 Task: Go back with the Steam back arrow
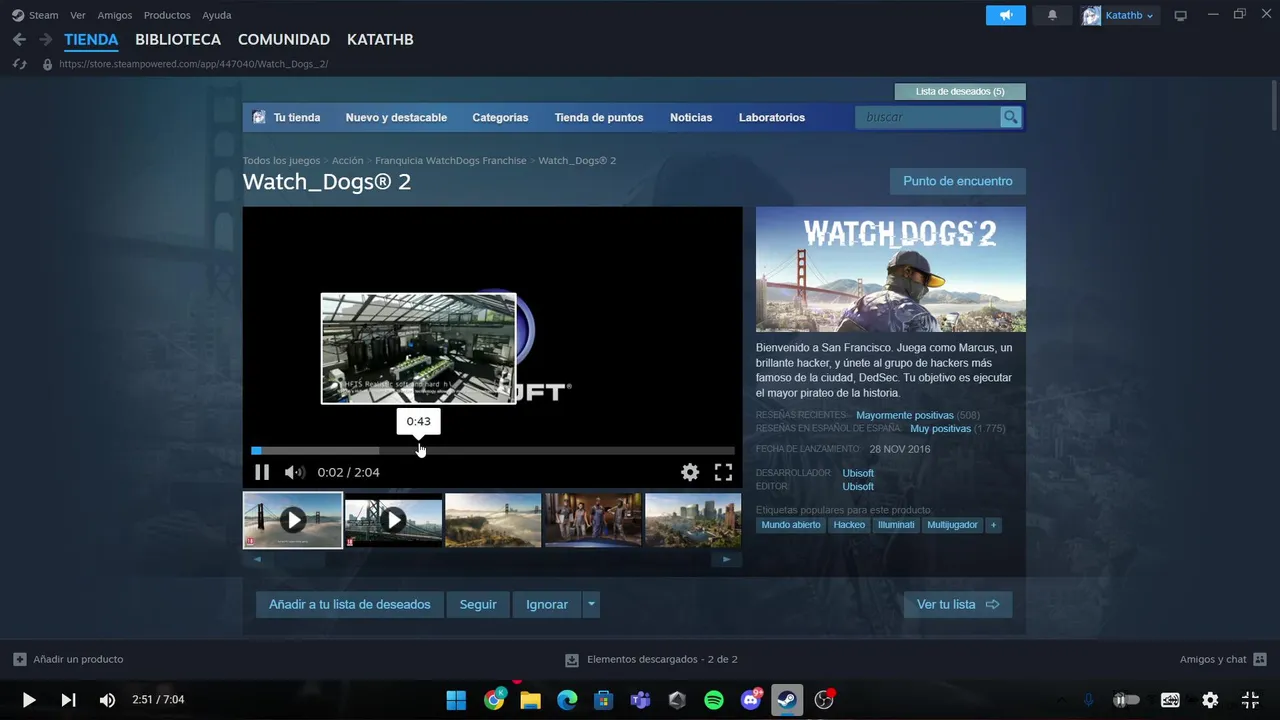[19, 39]
